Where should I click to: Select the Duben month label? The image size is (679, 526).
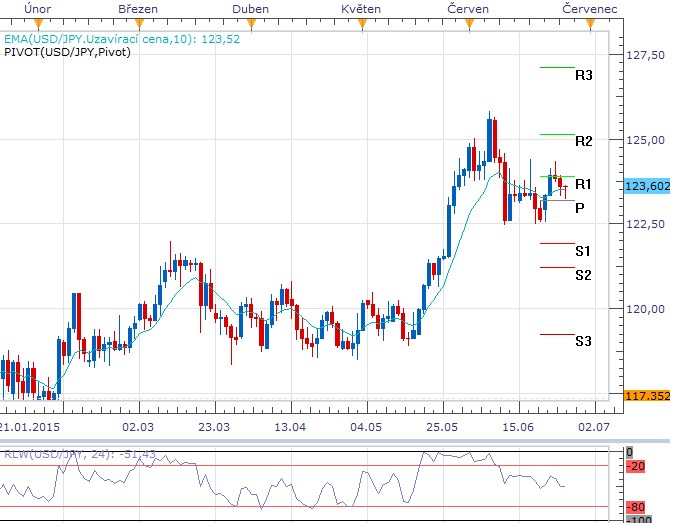[250, 9]
